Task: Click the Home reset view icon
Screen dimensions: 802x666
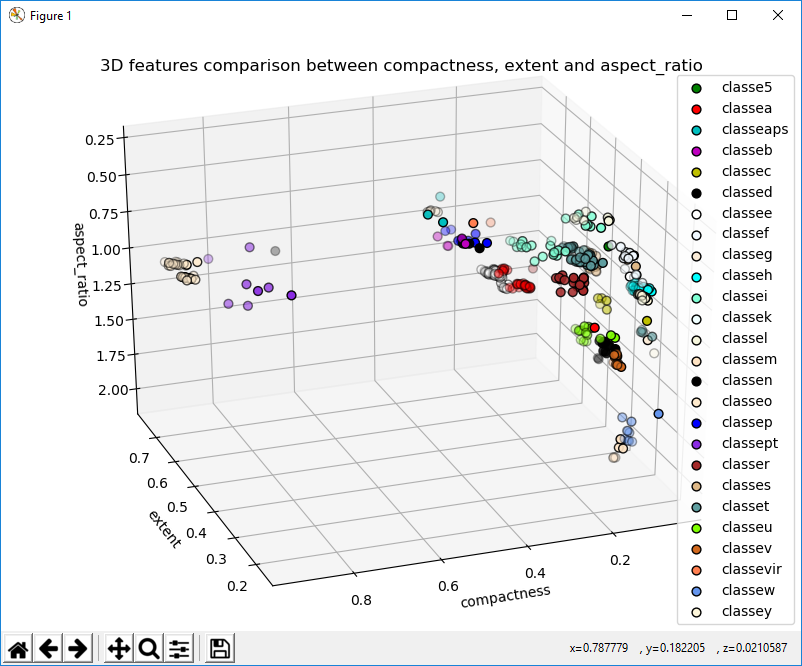Action: tap(18, 648)
